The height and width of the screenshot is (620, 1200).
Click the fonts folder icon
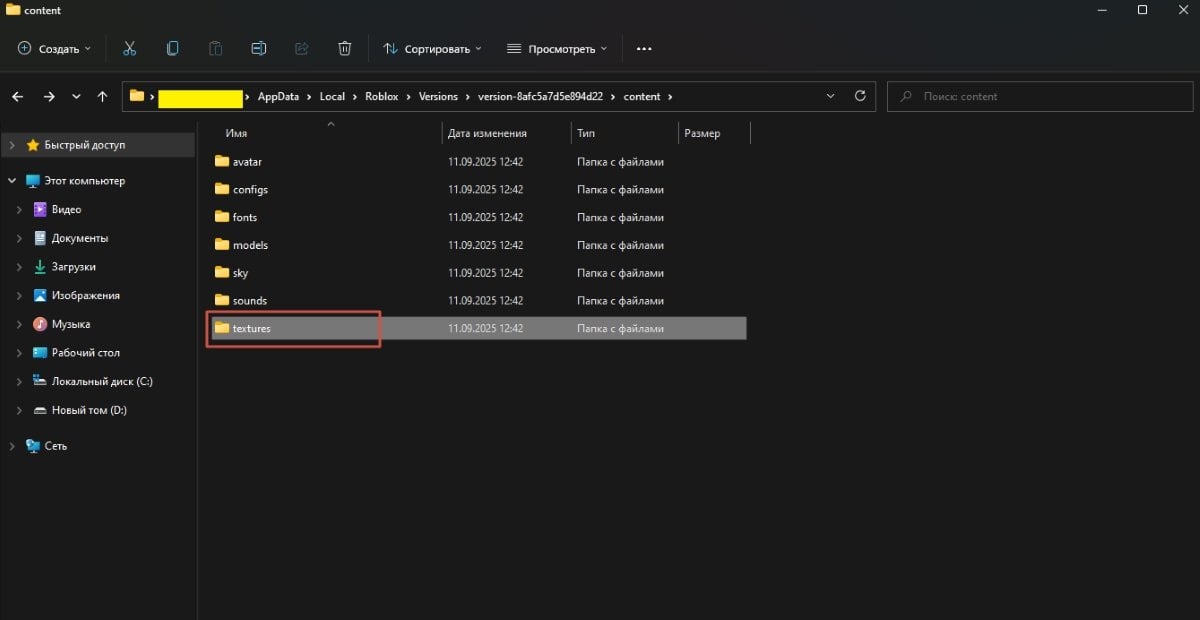pyautogui.click(x=222, y=217)
